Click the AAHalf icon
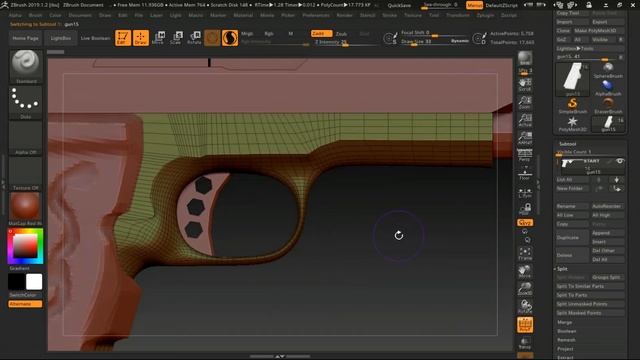 click(x=525, y=138)
